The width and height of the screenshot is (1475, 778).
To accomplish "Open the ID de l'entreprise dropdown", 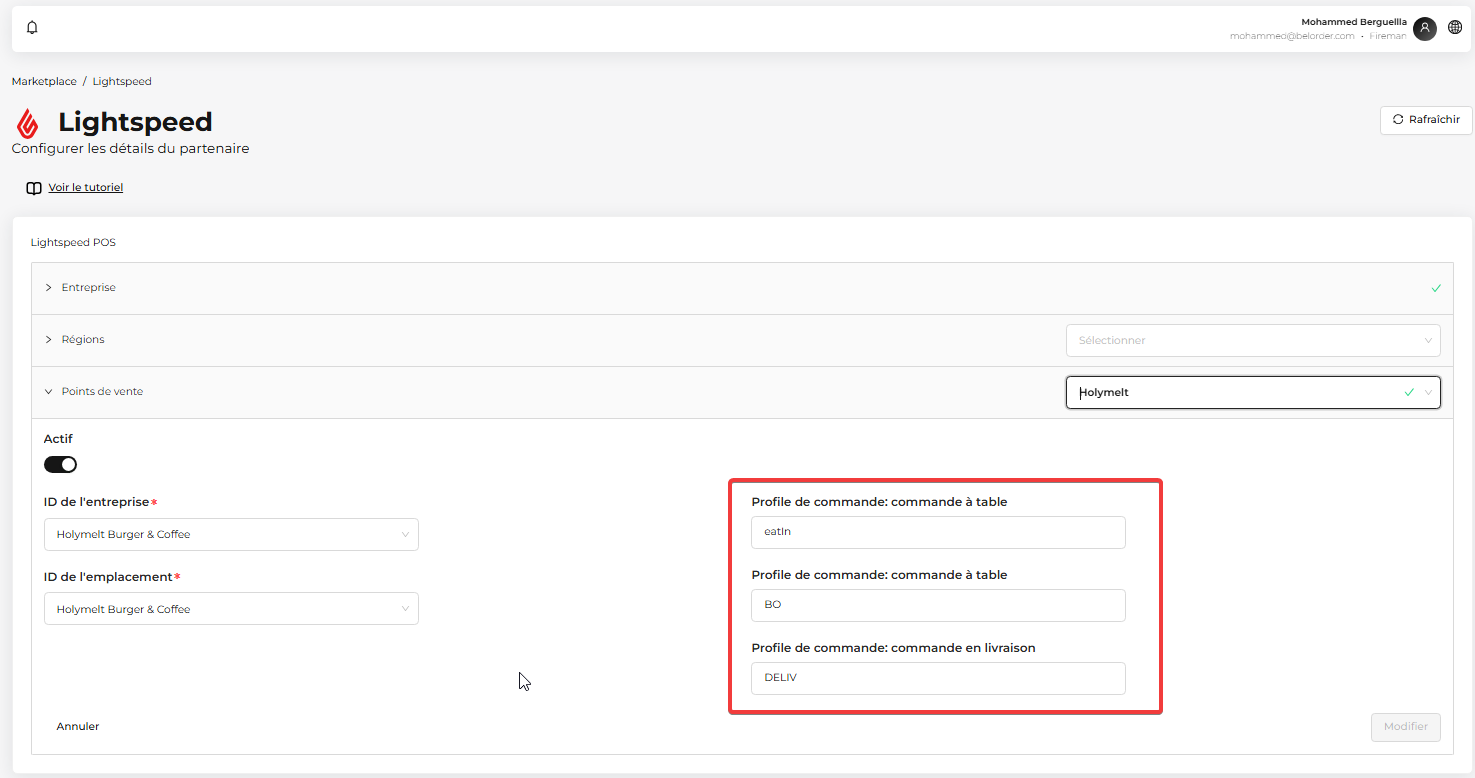I will point(231,534).
